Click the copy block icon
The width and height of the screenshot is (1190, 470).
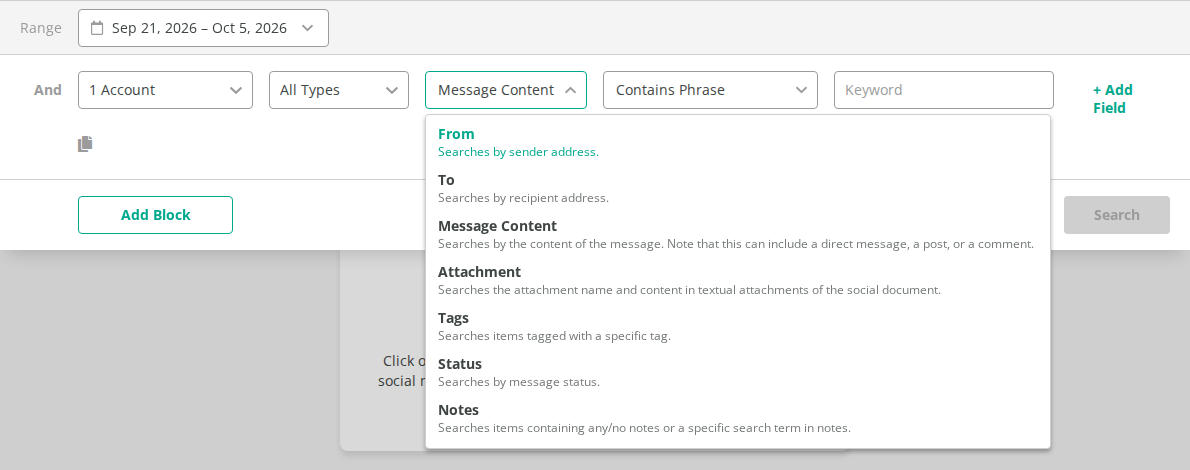point(85,144)
